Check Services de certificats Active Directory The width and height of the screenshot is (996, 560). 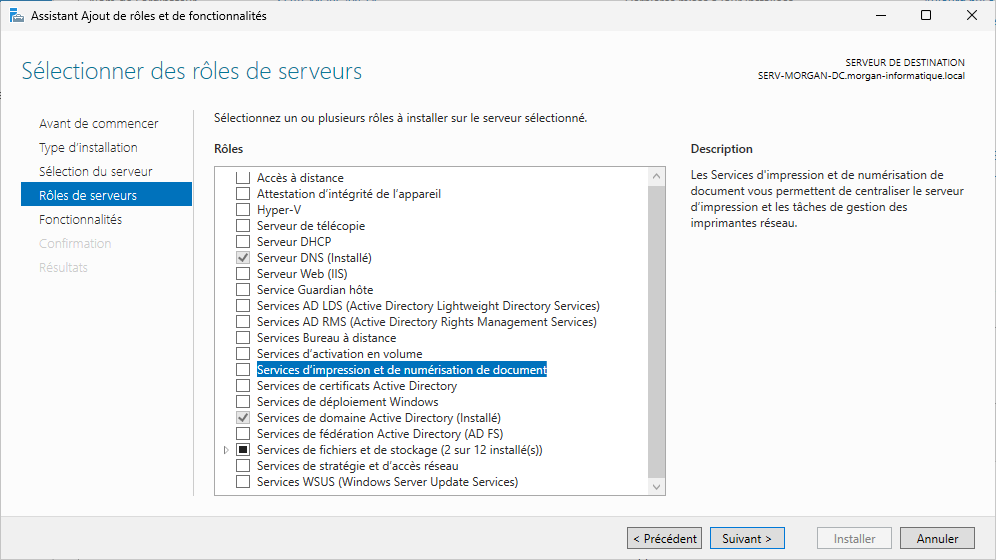click(x=242, y=386)
